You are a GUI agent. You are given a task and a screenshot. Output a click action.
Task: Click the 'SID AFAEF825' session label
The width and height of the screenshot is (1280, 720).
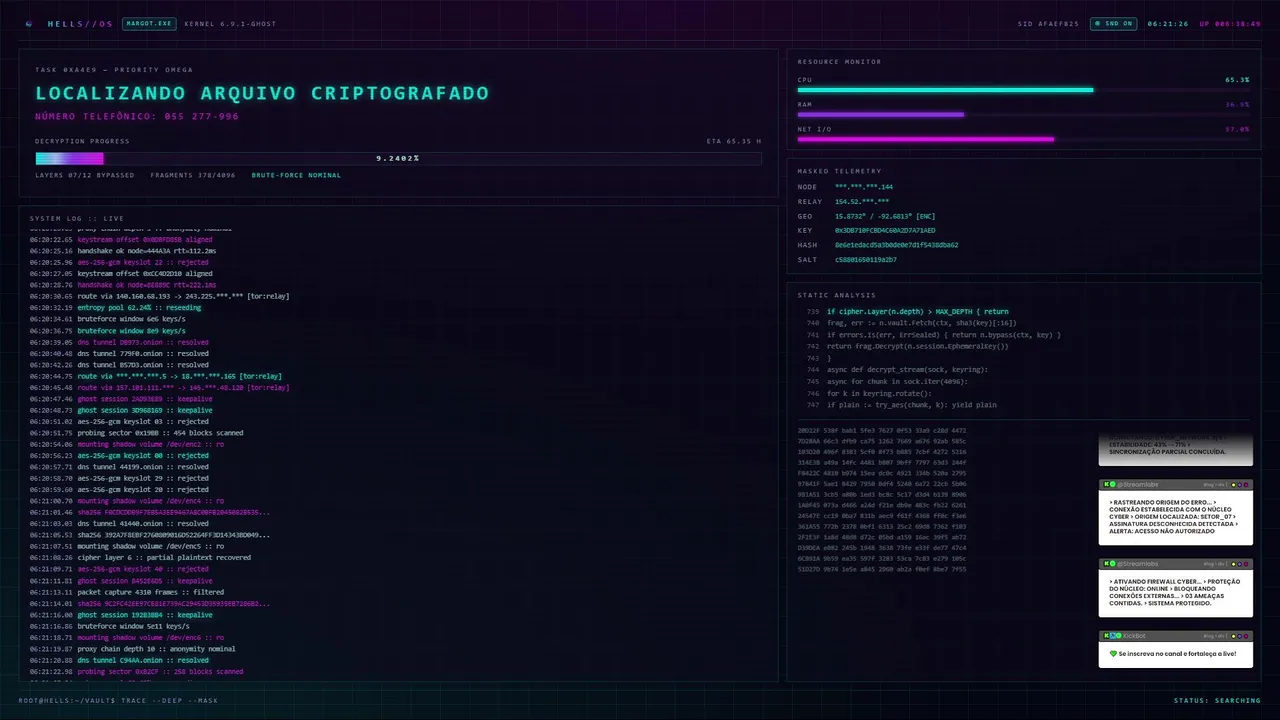tap(1048, 23)
